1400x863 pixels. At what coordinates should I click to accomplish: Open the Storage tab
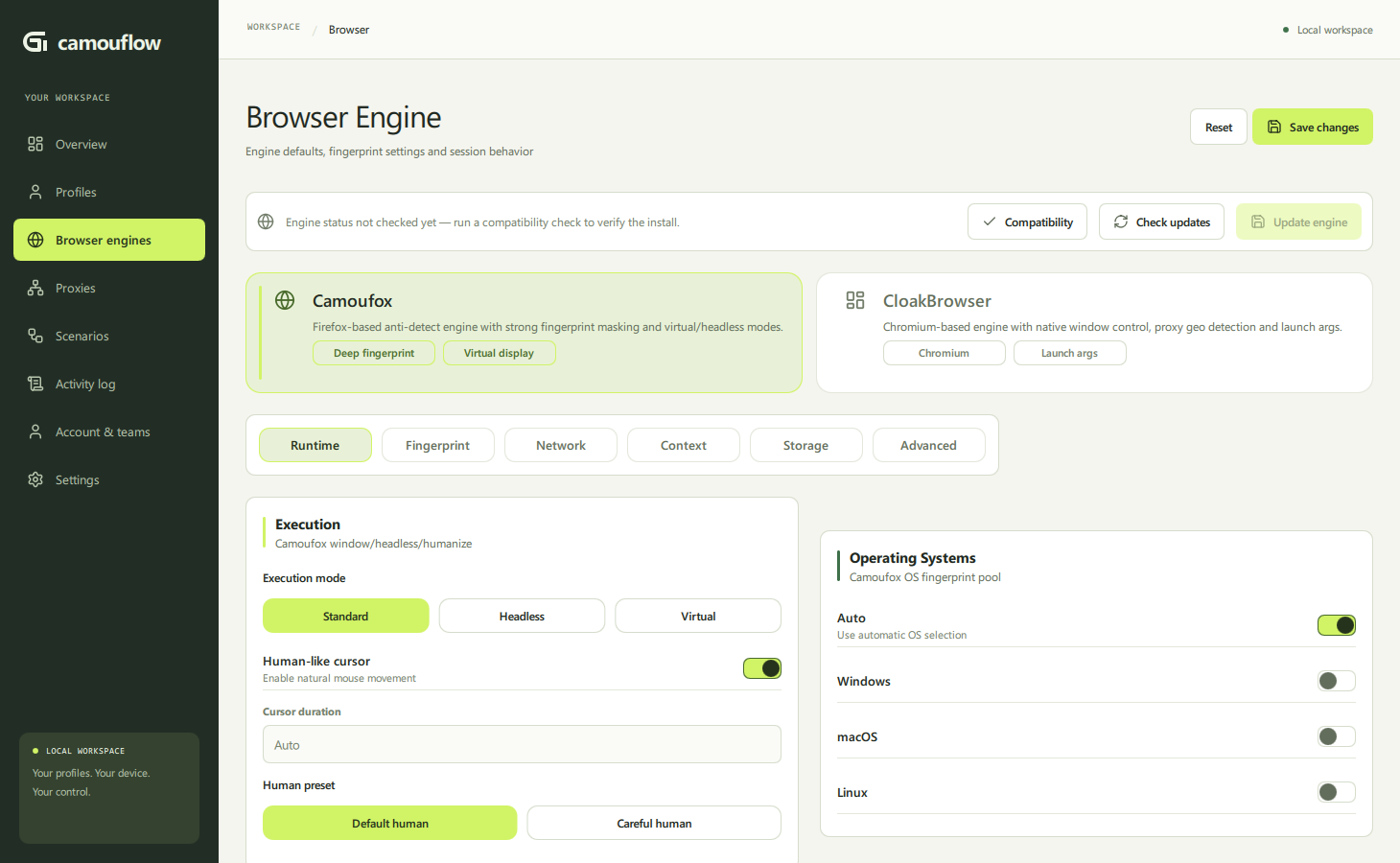(806, 445)
